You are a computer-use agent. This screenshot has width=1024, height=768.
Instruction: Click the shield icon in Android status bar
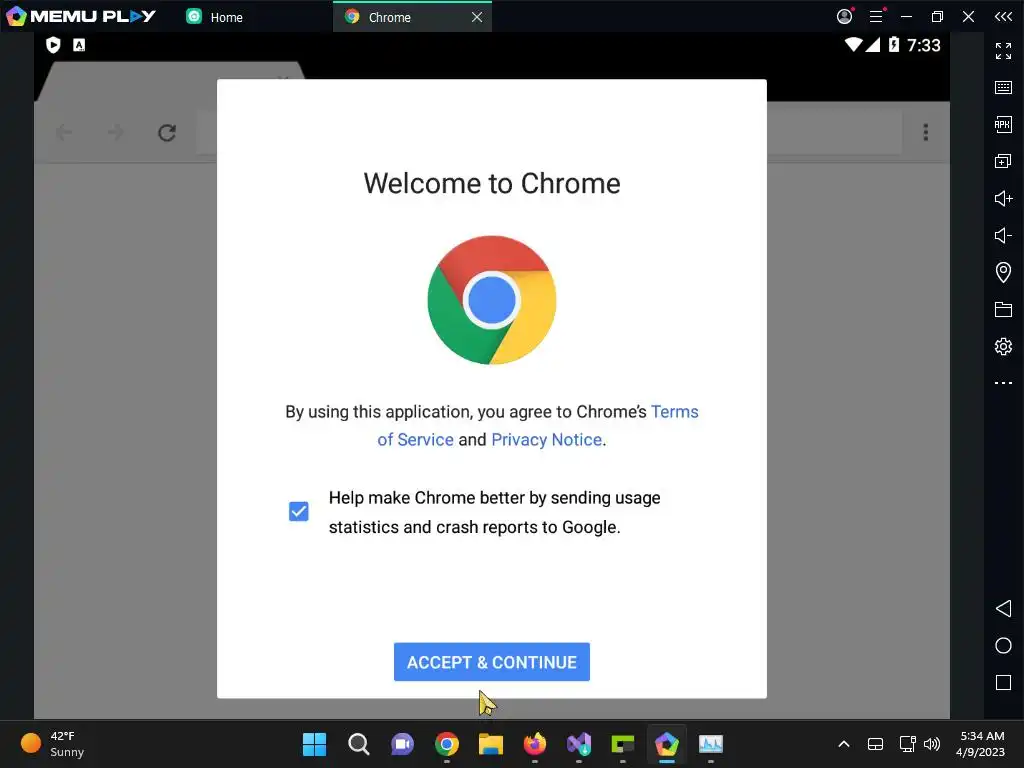pyautogui.click(x=53, y=45)
